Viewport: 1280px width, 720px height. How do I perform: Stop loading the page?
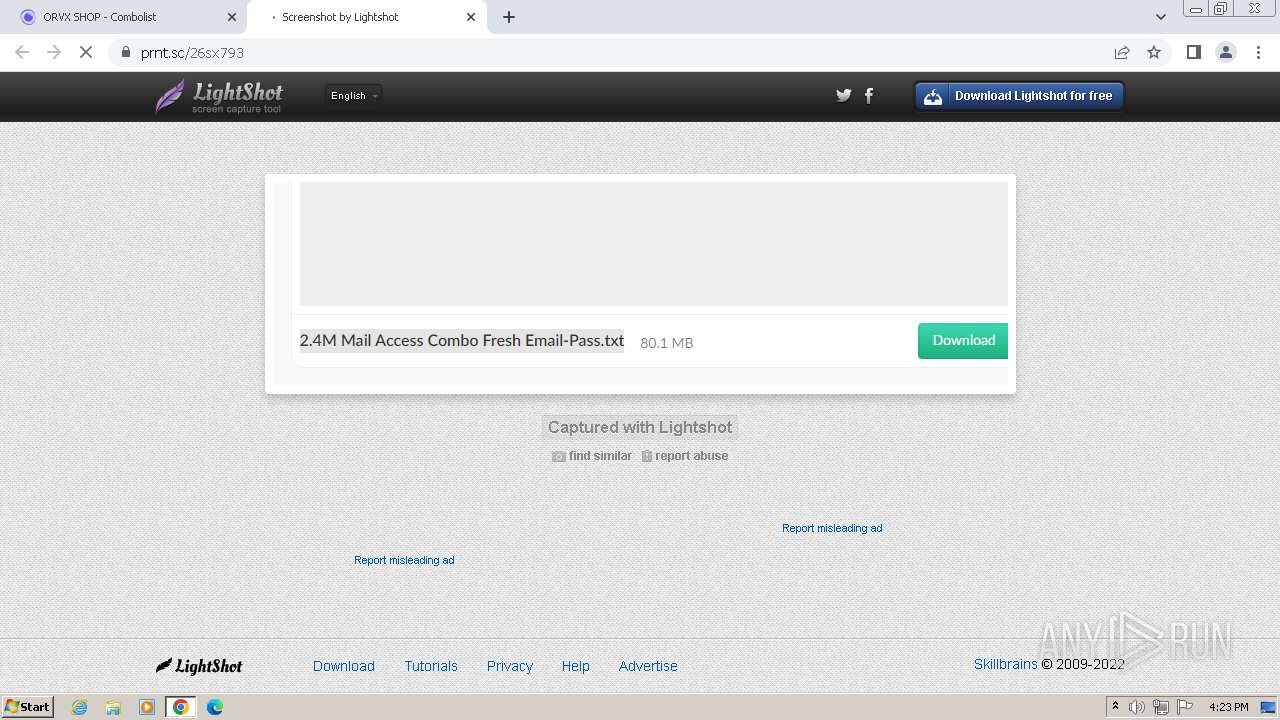coord(86,52)
